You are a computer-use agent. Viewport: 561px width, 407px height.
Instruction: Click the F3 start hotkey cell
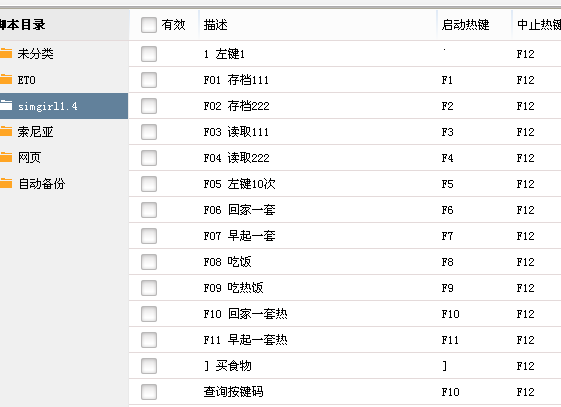click(447, 132)
